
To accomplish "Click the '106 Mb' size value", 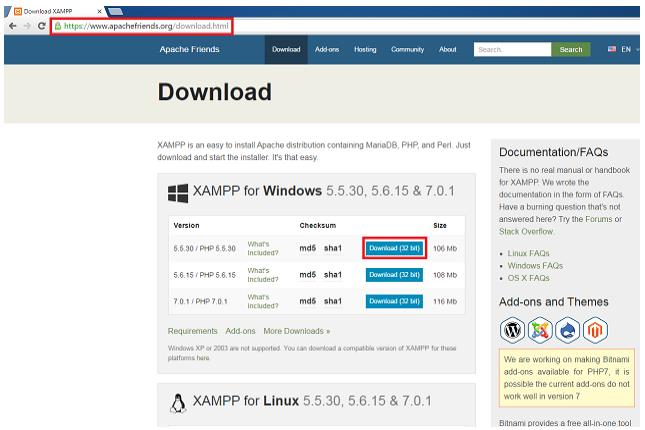I will tap(445, 249).
